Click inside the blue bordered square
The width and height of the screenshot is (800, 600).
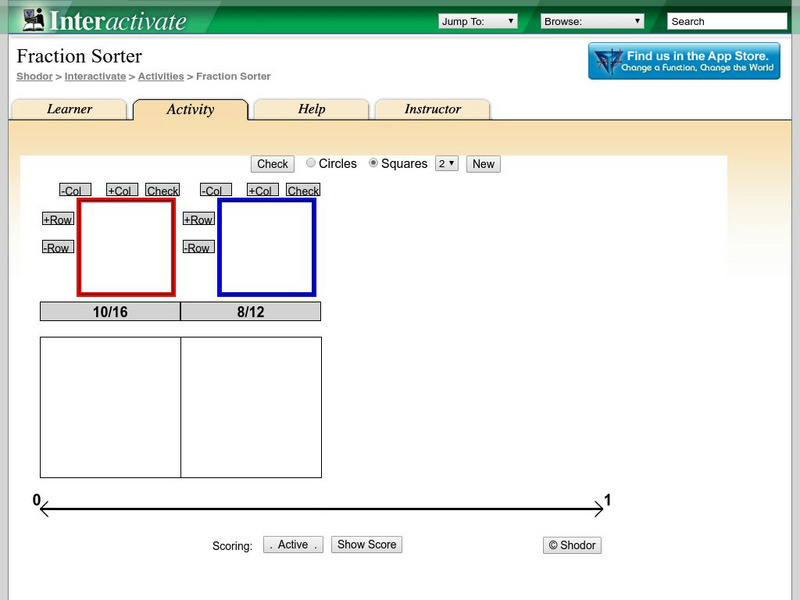tap(267, 247)
